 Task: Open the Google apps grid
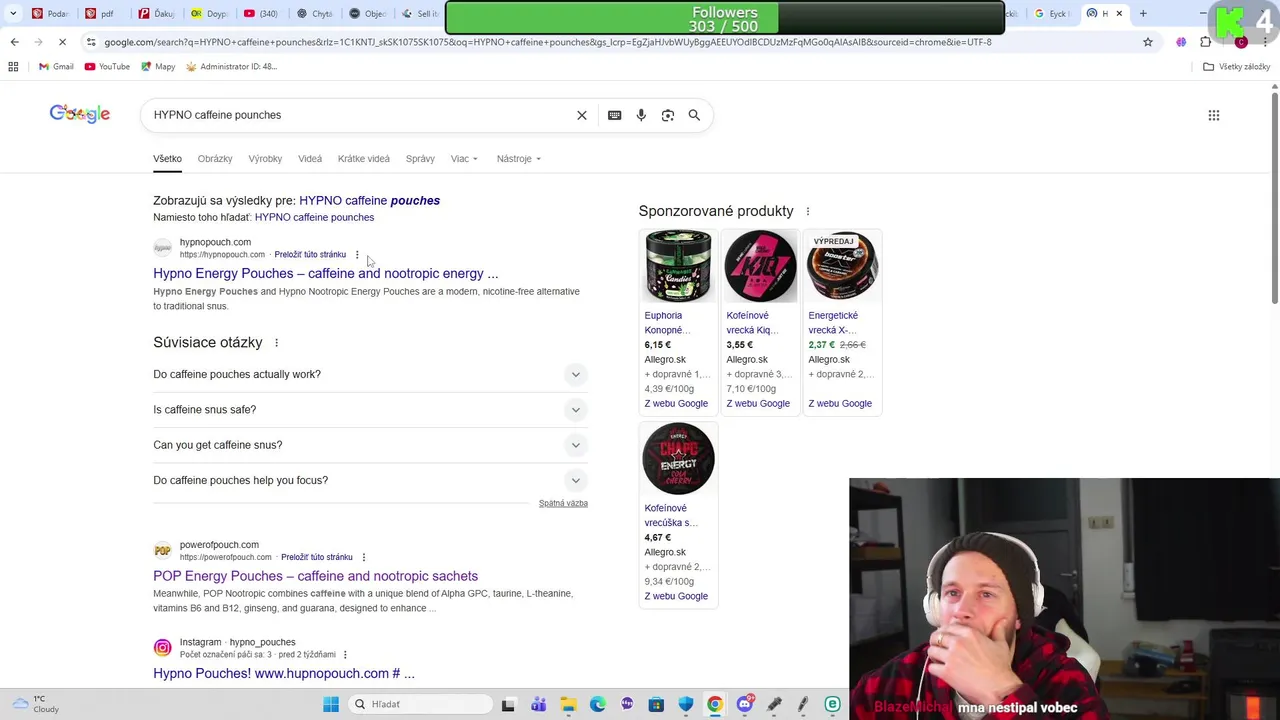[1214, 115]
